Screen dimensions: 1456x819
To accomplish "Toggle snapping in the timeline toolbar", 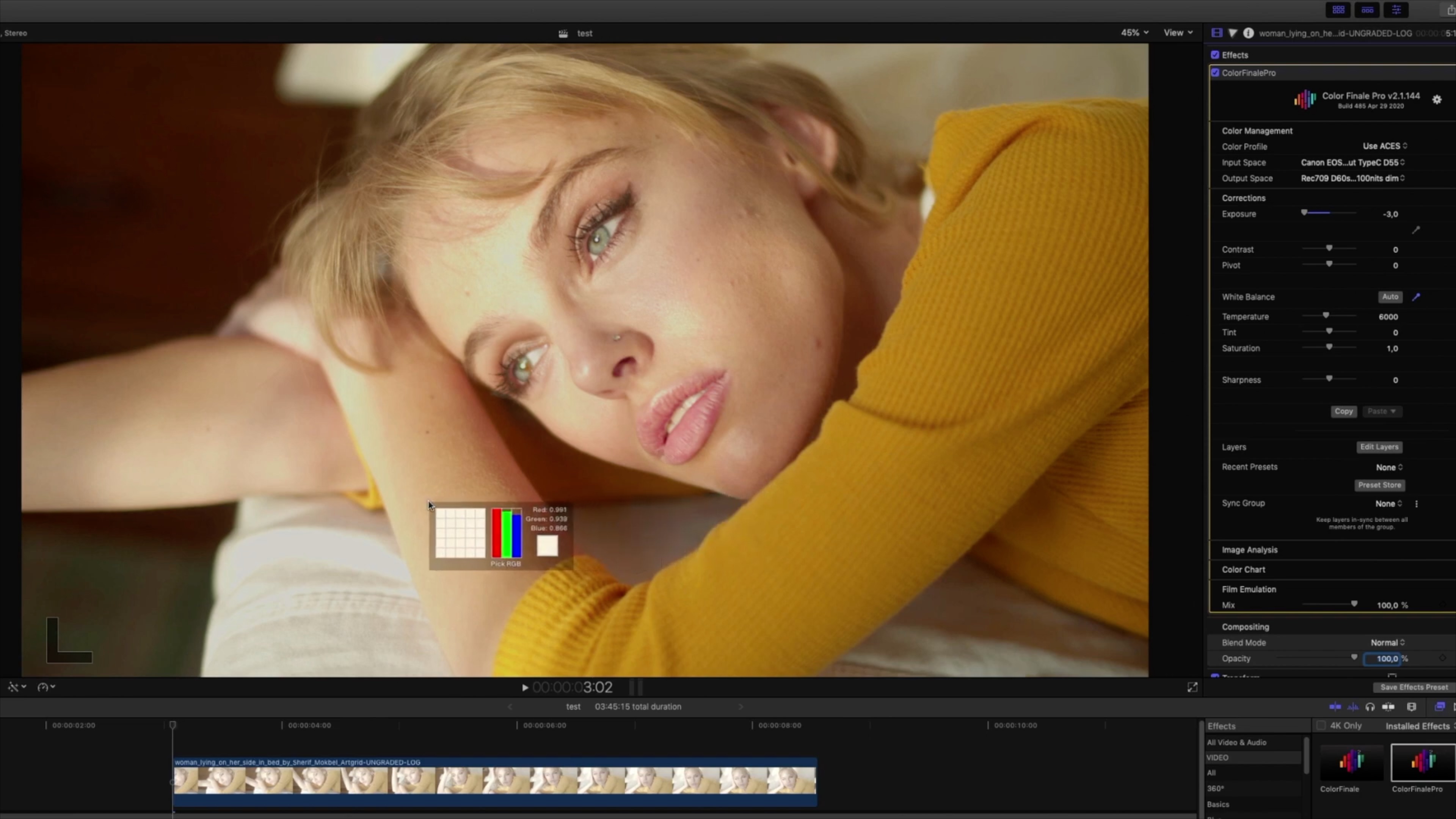I will [1389, 706].
